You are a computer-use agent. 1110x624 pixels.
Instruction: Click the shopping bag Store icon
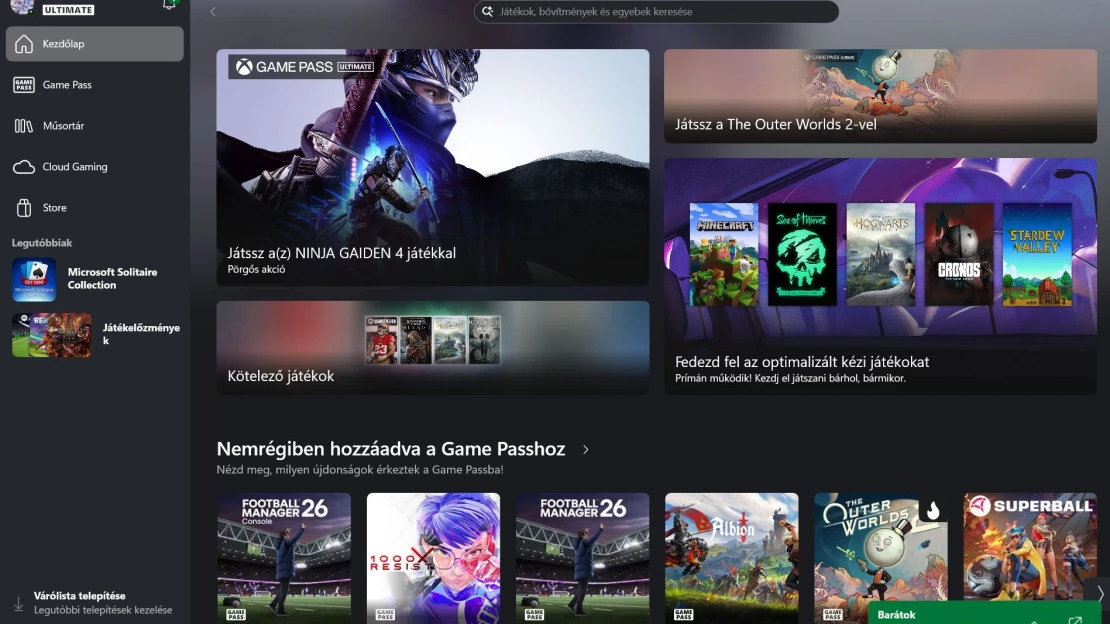(x=23, y=208)
